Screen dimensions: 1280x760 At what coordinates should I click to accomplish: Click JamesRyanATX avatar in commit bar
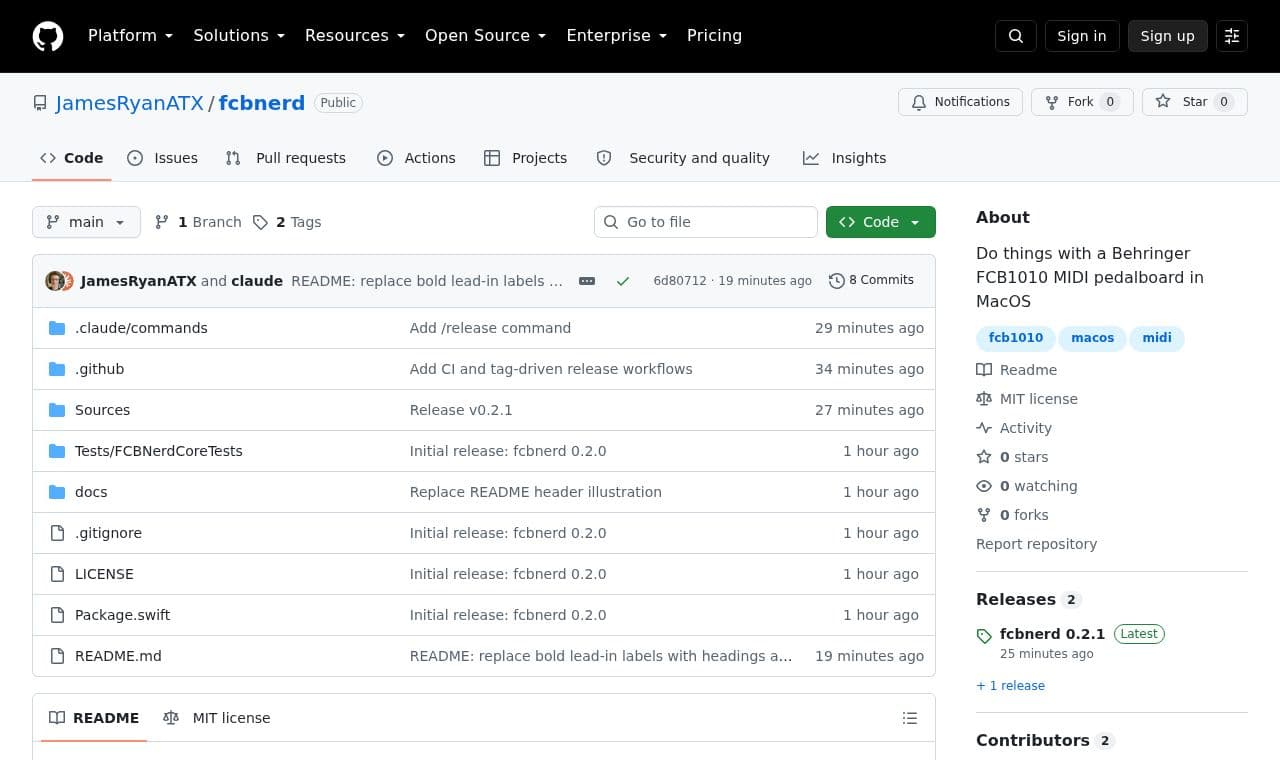(x=55, y=281)
